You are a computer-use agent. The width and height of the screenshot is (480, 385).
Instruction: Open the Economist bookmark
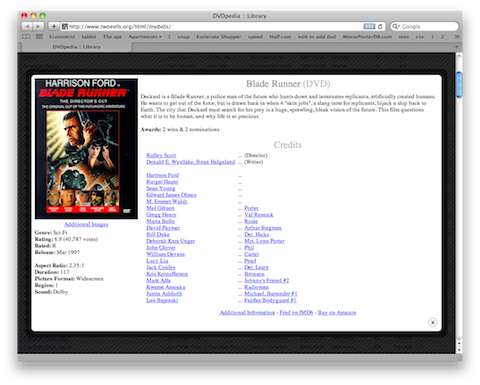point(62,37)
